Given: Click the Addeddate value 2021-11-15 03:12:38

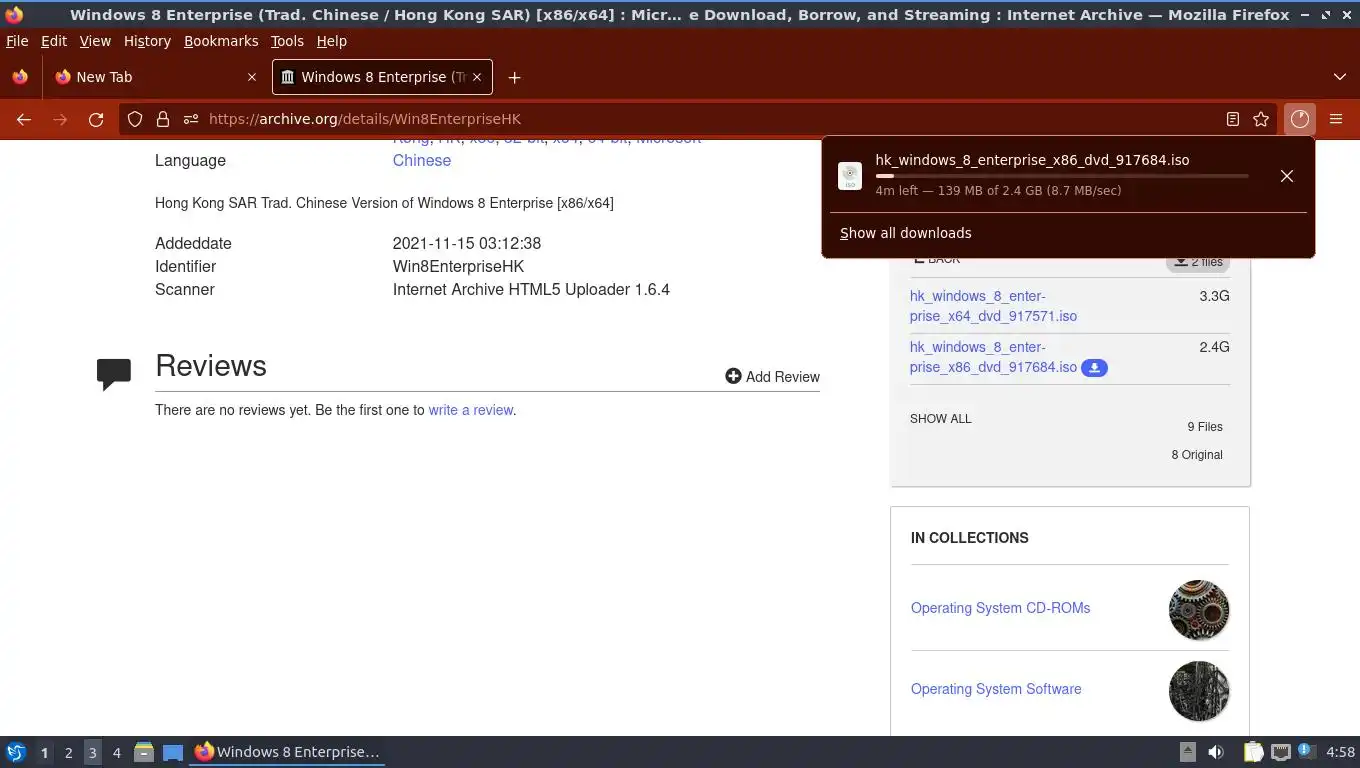Looking at the screenshot, I should pyautogui.click(x=467, y=243).
